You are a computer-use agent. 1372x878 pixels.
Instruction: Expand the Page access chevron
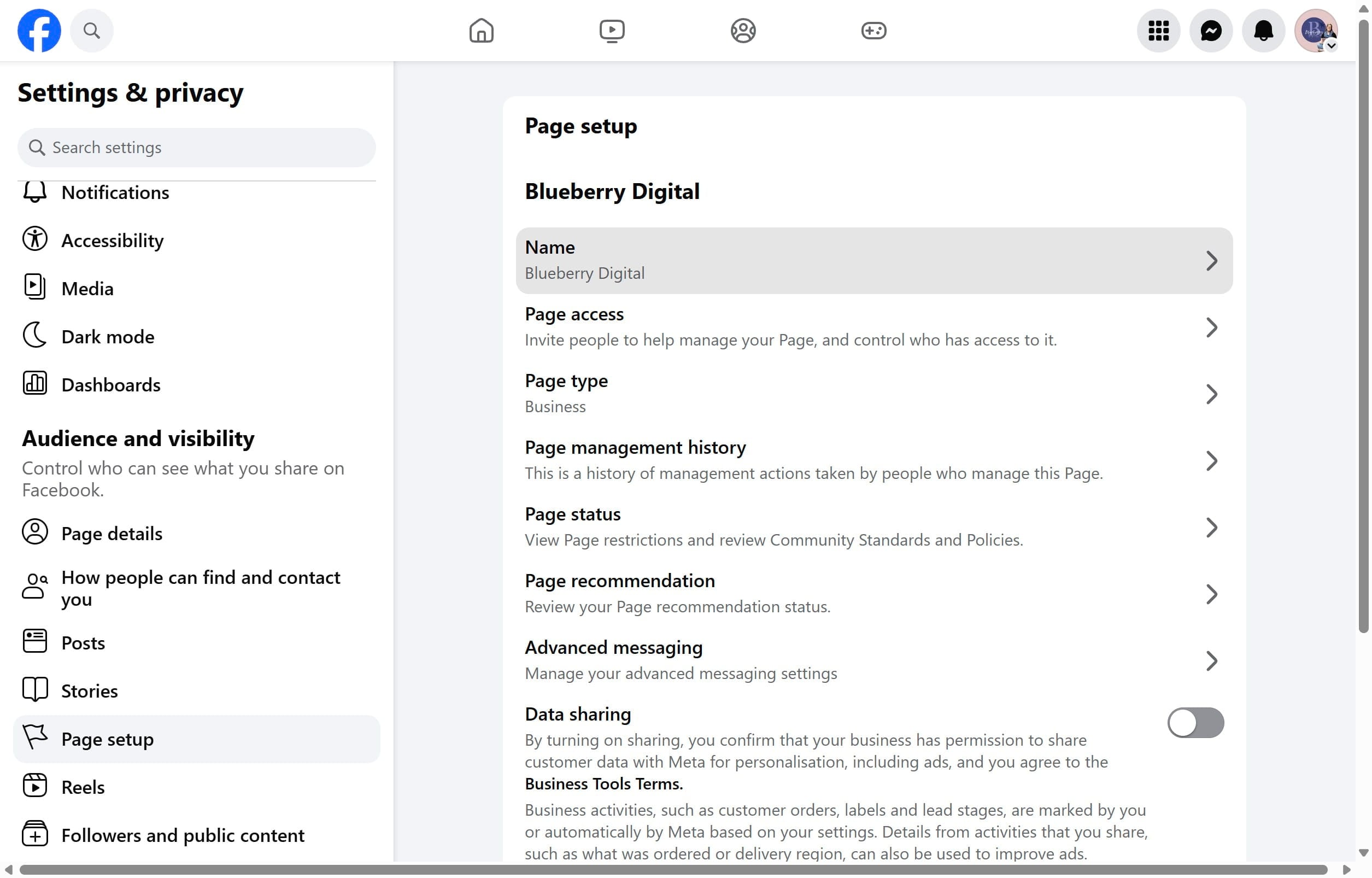[1211, 327]
